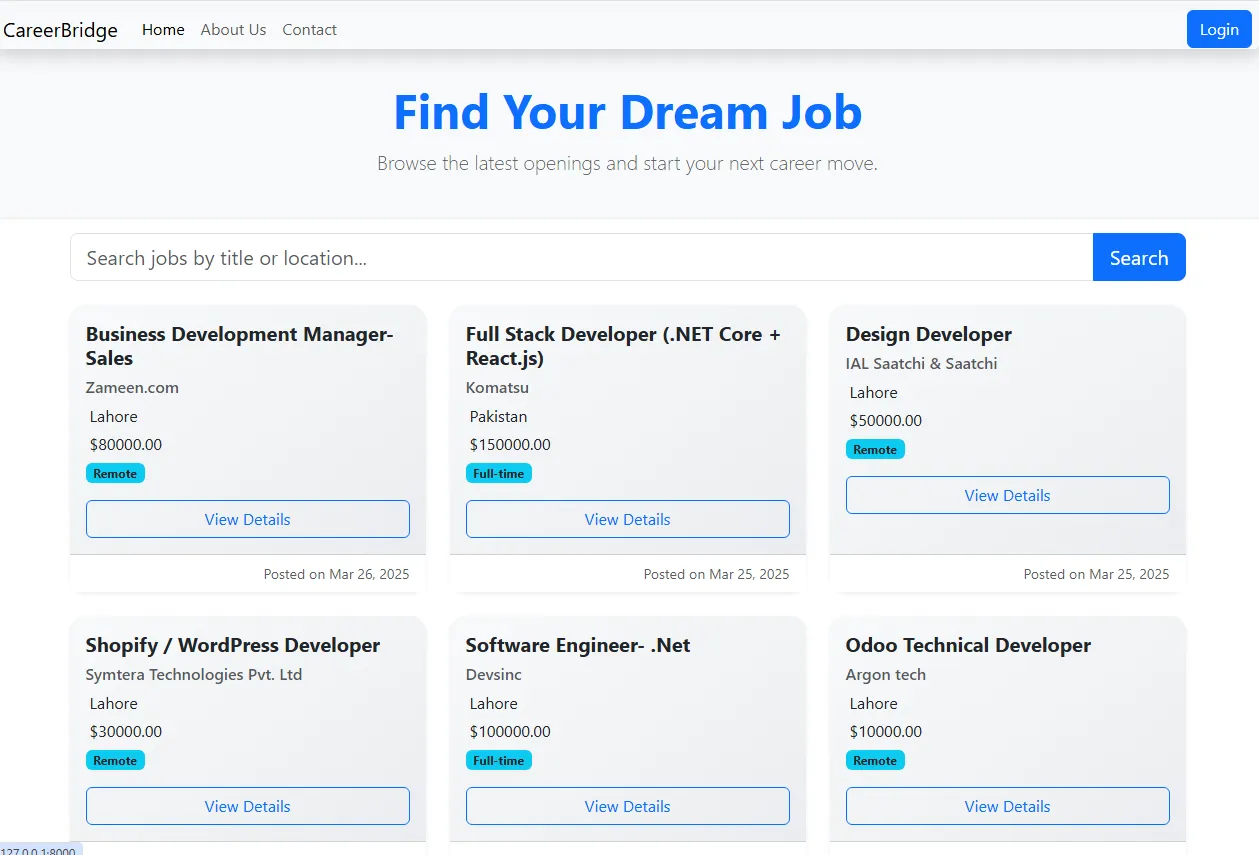The width and height of the screenshot is (1259, 855).
Task: Click the Full Stack Developer (.NET Core + React.js) title
Action: point(623,346)
